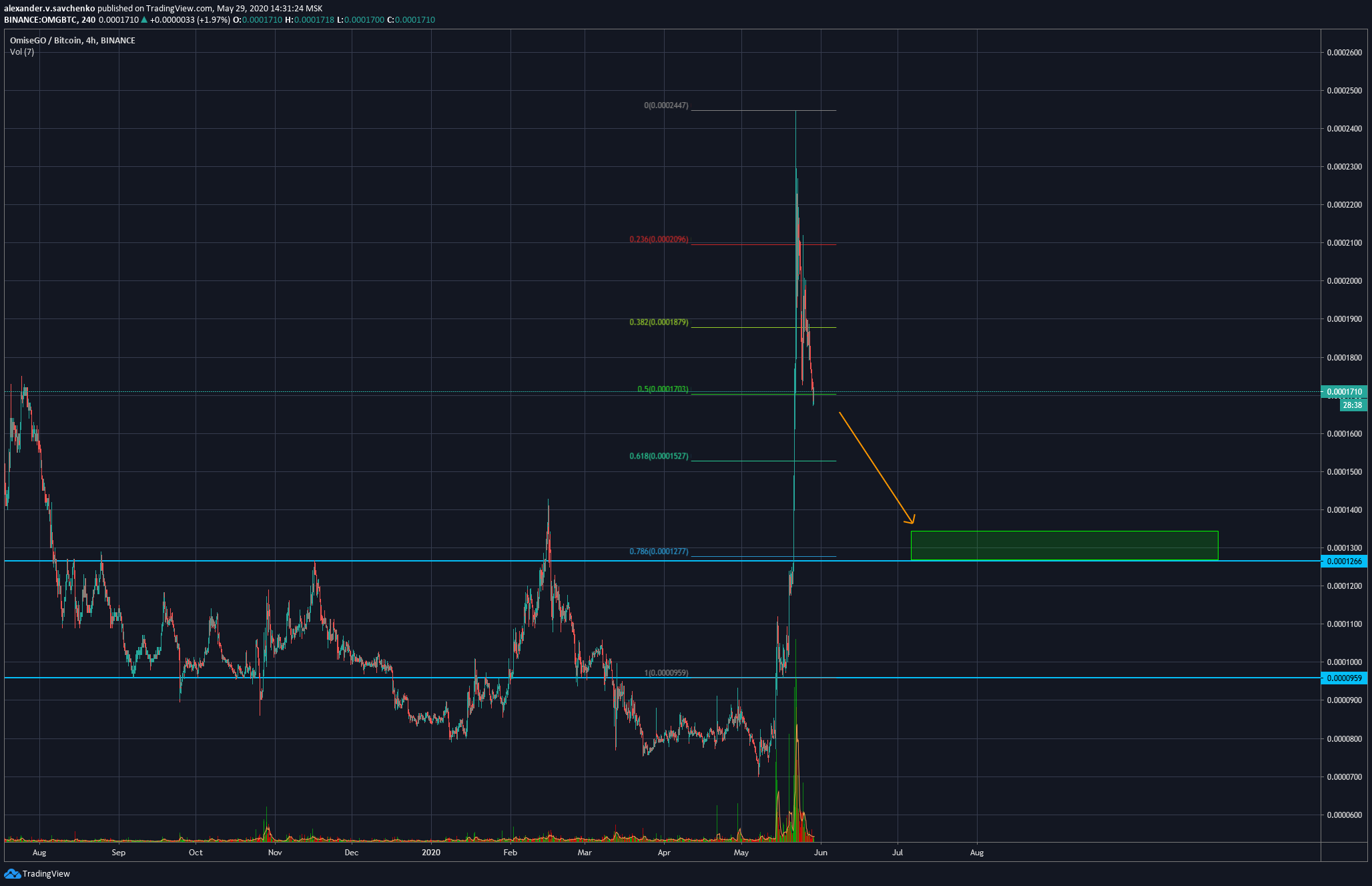Click the 28:38 candle countdown tag

1352,405
